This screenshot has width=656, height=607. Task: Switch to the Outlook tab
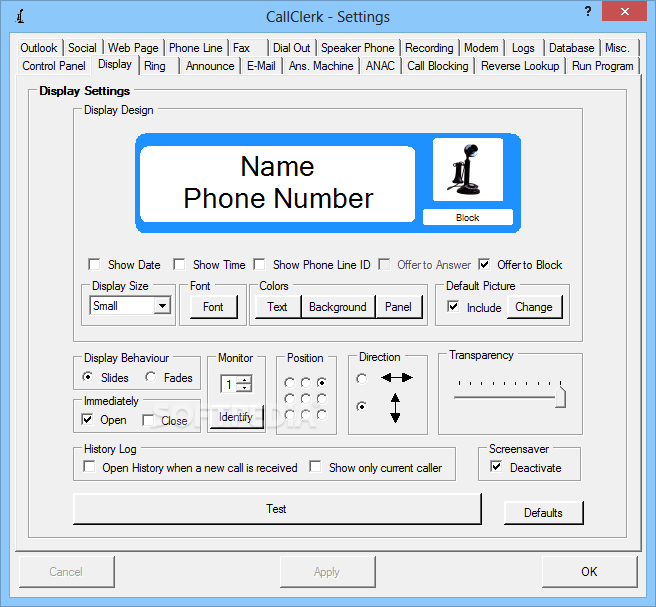coord(38,48)
